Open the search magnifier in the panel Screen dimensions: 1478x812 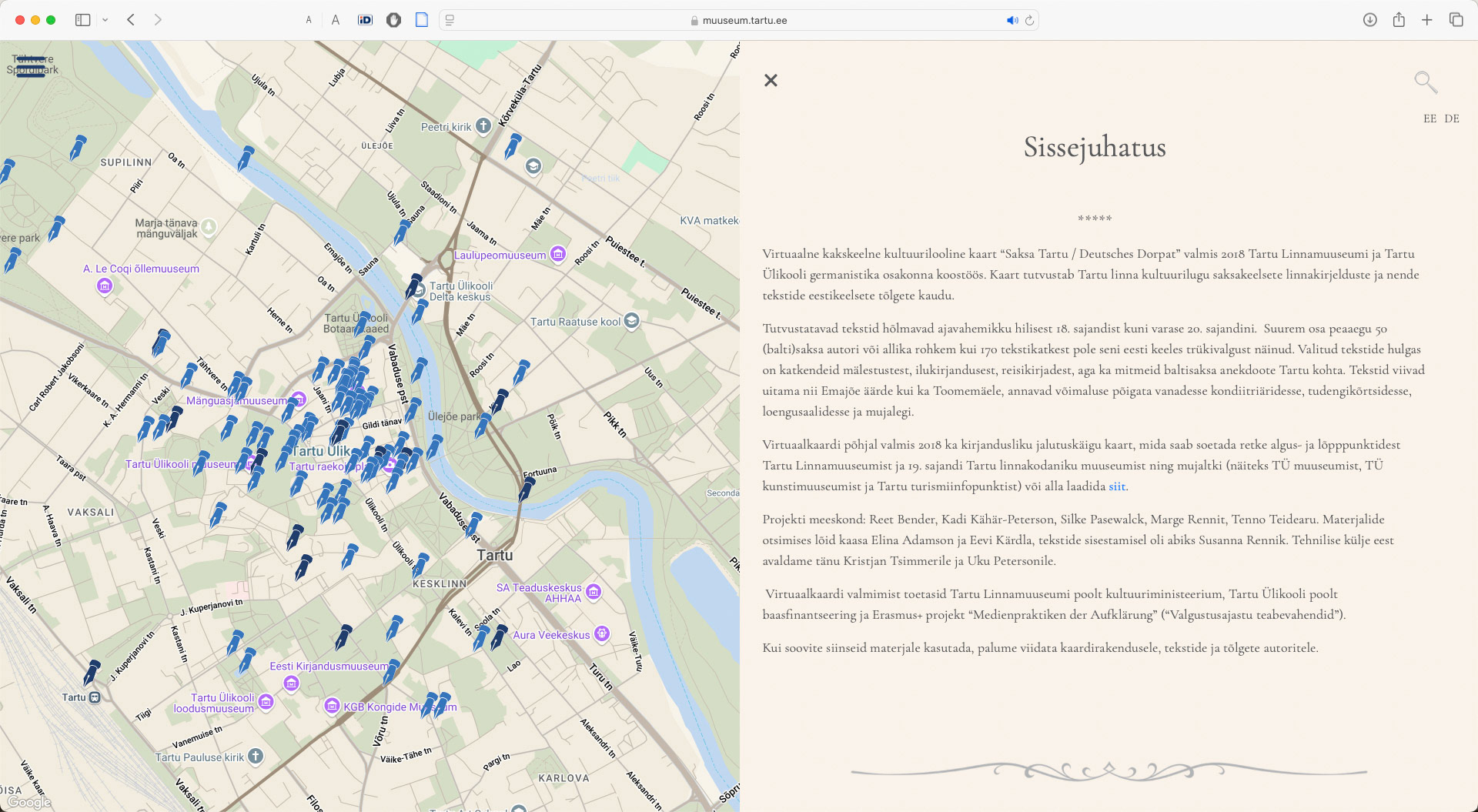(1426, 82)
